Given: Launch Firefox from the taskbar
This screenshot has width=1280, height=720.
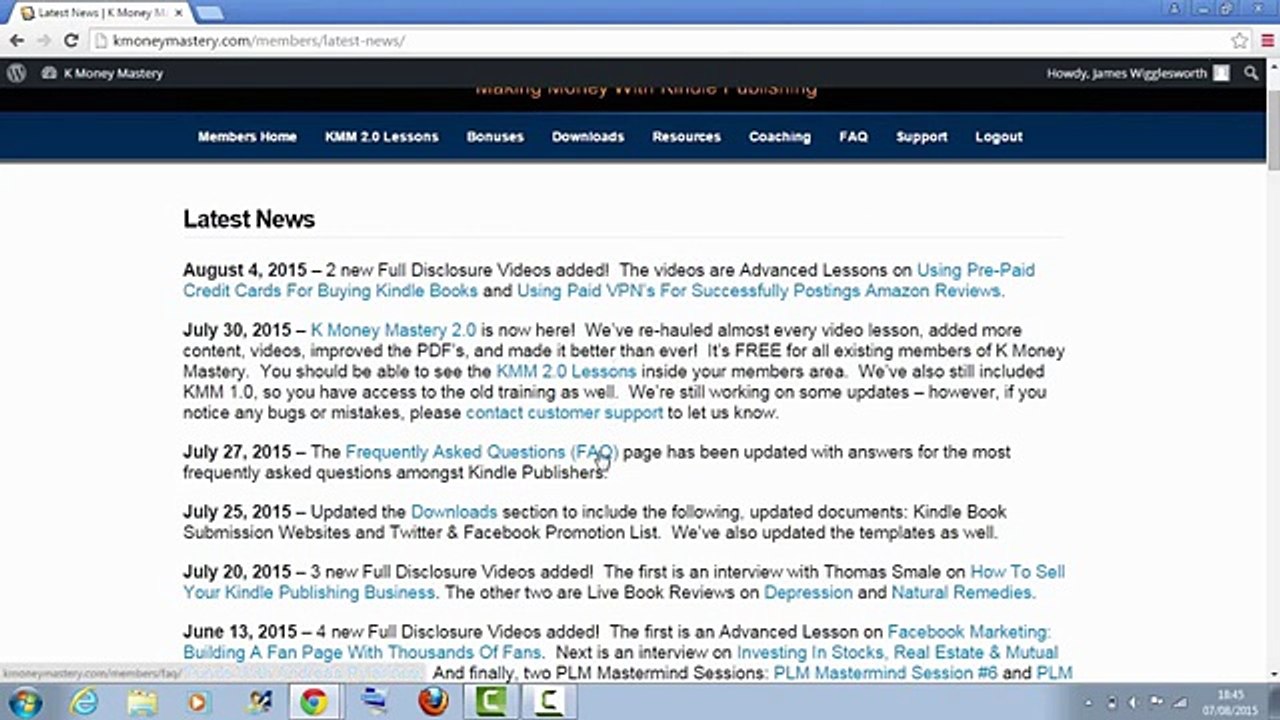Looking at the screenshot, I should click(x=433, y=702).
